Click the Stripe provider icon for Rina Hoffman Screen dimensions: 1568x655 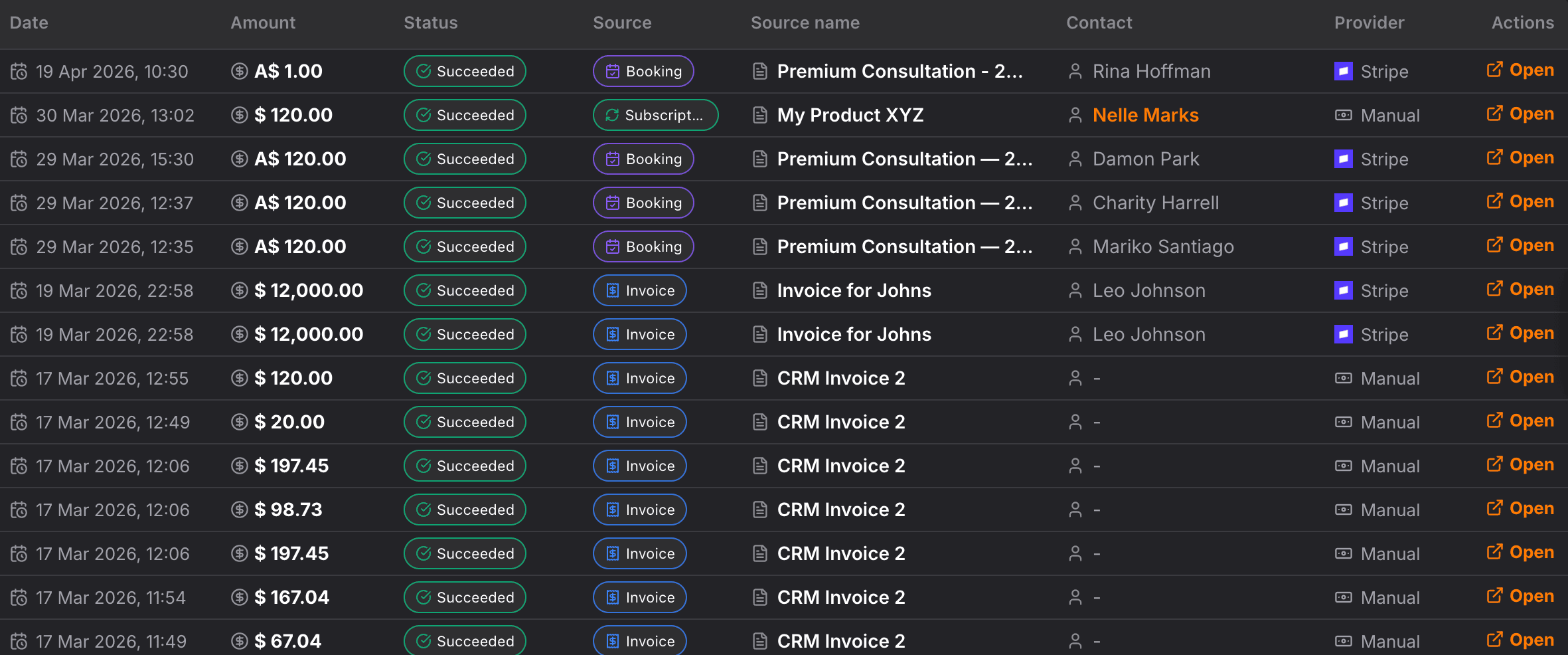pos(1344,71)
